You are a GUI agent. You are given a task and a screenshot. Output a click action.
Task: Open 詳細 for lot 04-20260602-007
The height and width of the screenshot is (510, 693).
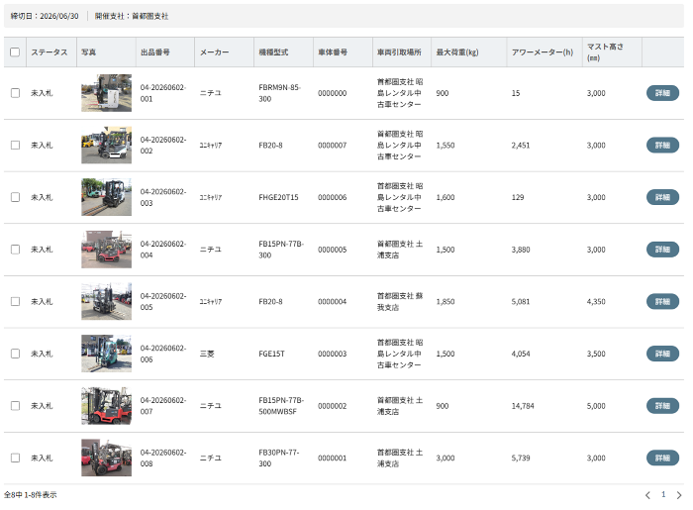point(662,406)
